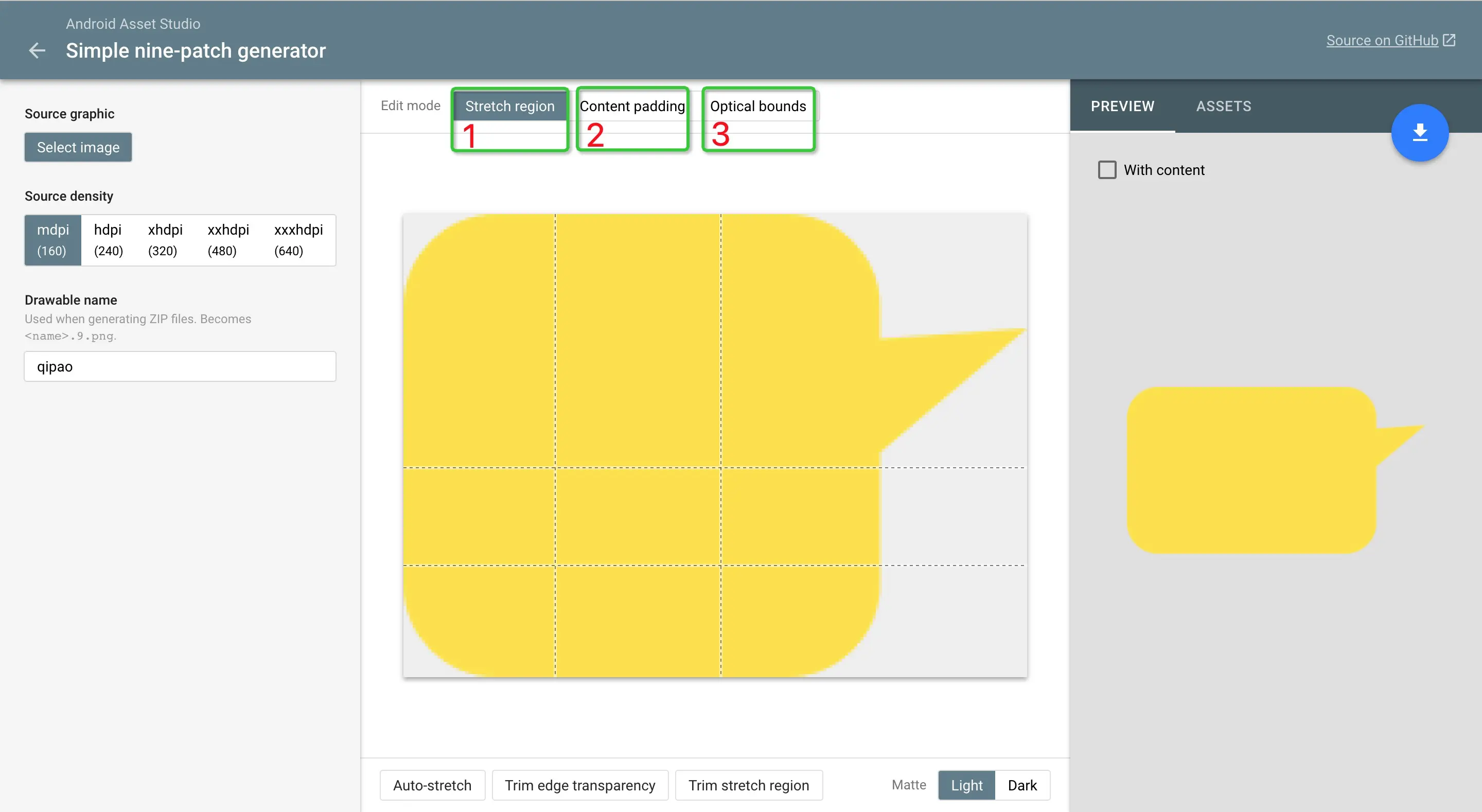Open the PREVIEW tab
Screen dimensions: 1482x812
[1122, 107]
